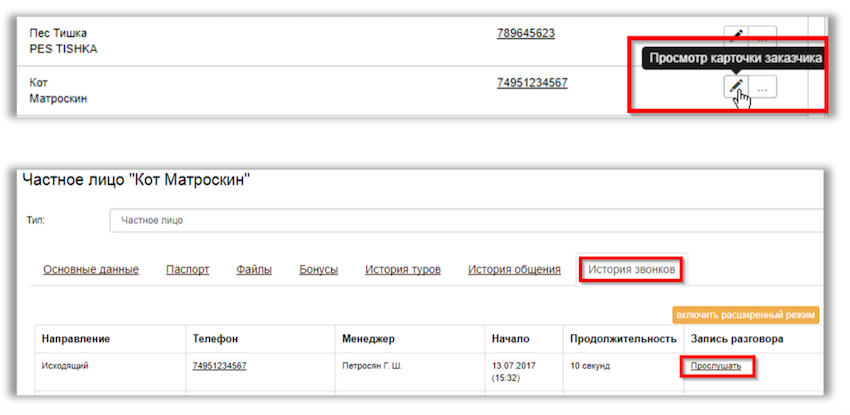The width and height of the screenshot is (850, 415).
Task: Select the Менеджер column header
Action: [x=372, y=339]
